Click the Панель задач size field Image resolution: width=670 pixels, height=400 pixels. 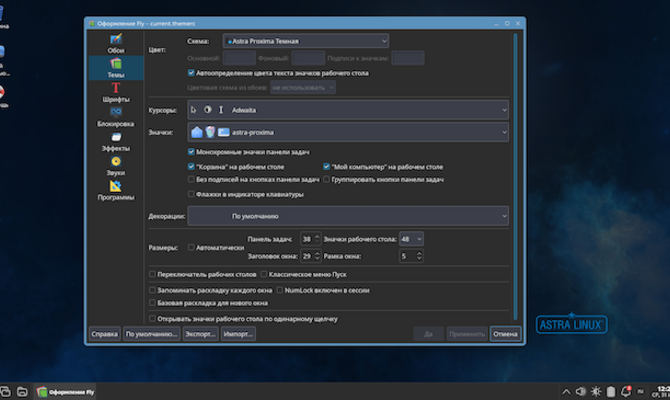pos(306,239)
